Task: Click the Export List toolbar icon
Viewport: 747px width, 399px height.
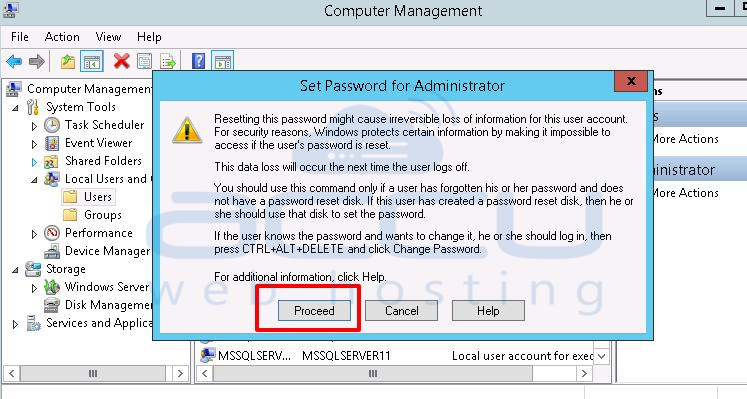Action: point(168,61)
